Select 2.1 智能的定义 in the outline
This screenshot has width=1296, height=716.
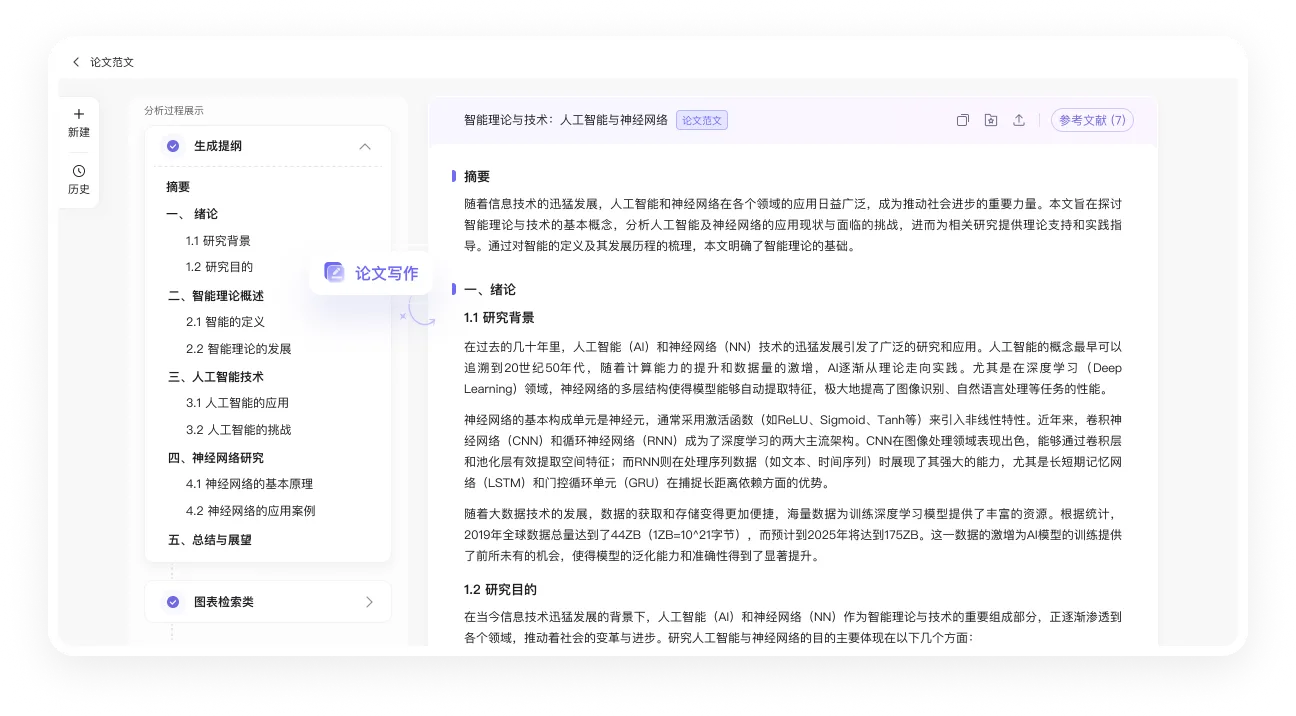(x=225, y=321)
